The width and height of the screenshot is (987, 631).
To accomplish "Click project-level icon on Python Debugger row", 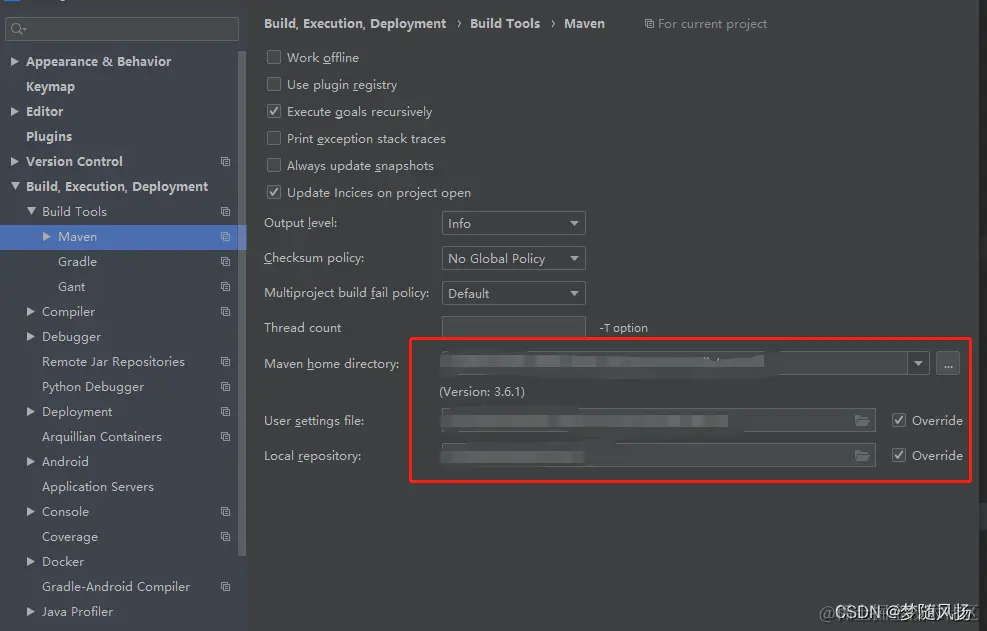I will (225, 387).
